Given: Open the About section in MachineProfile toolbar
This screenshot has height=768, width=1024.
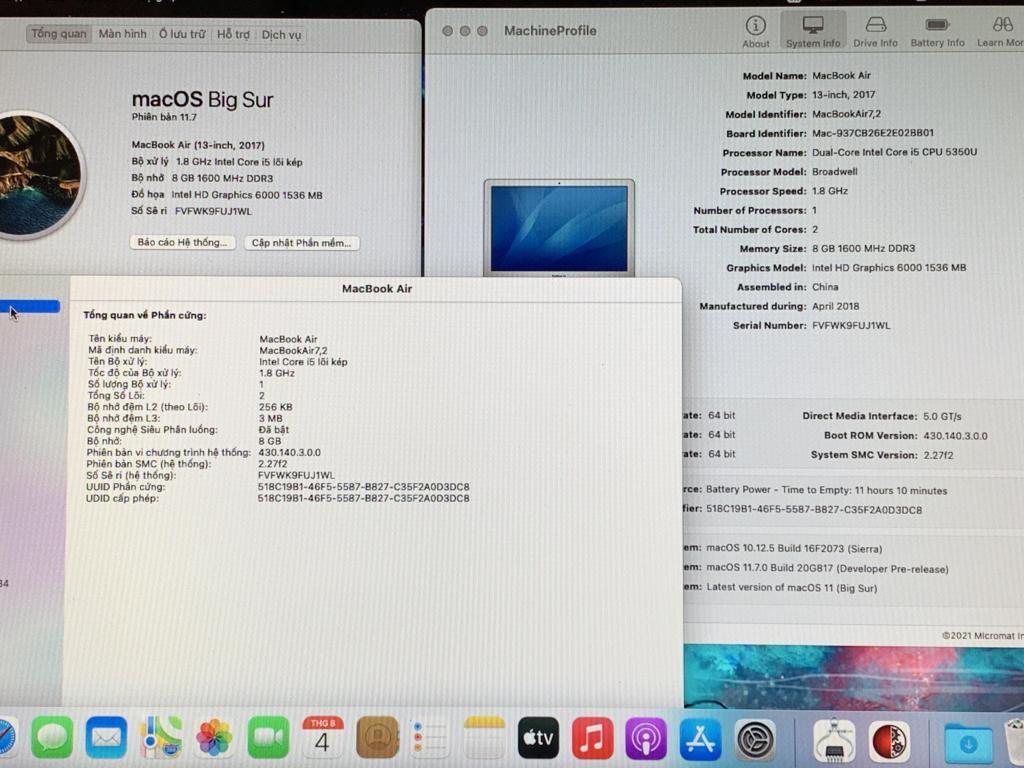Looking at the screenshot, I should (756, 31).
